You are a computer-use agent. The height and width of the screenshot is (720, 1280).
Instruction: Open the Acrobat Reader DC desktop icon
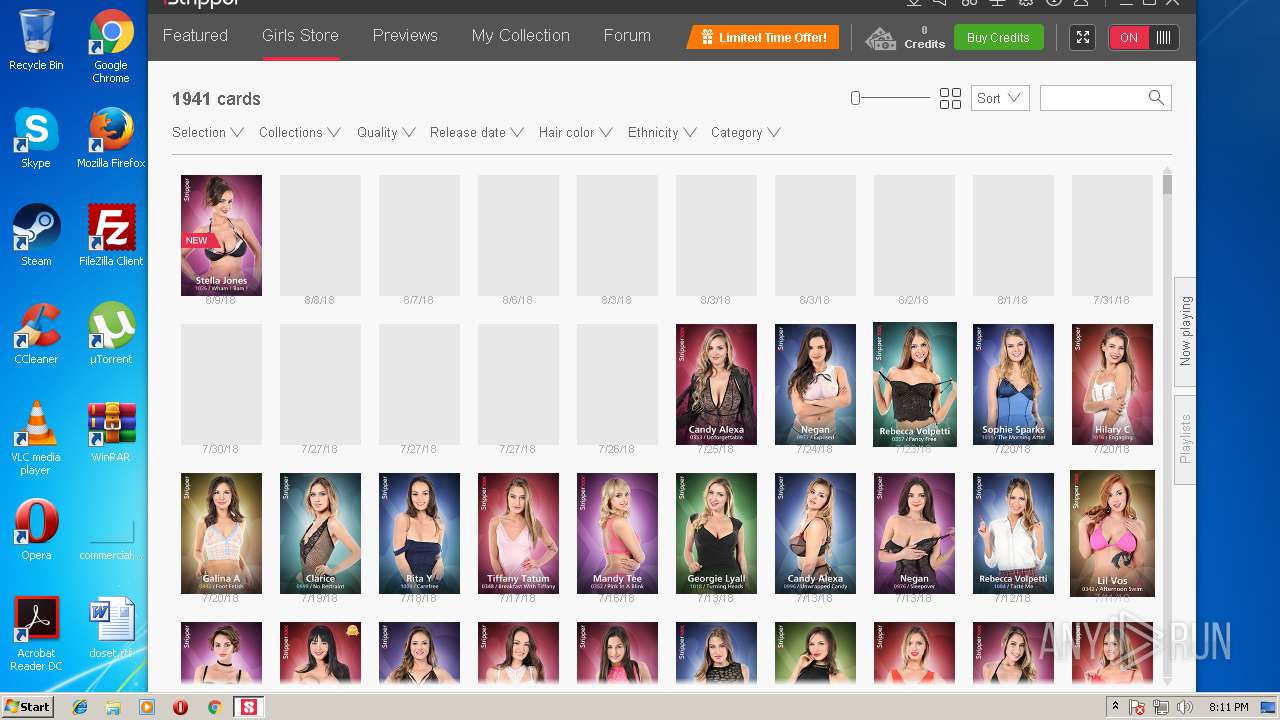click(x=36, y=634)
